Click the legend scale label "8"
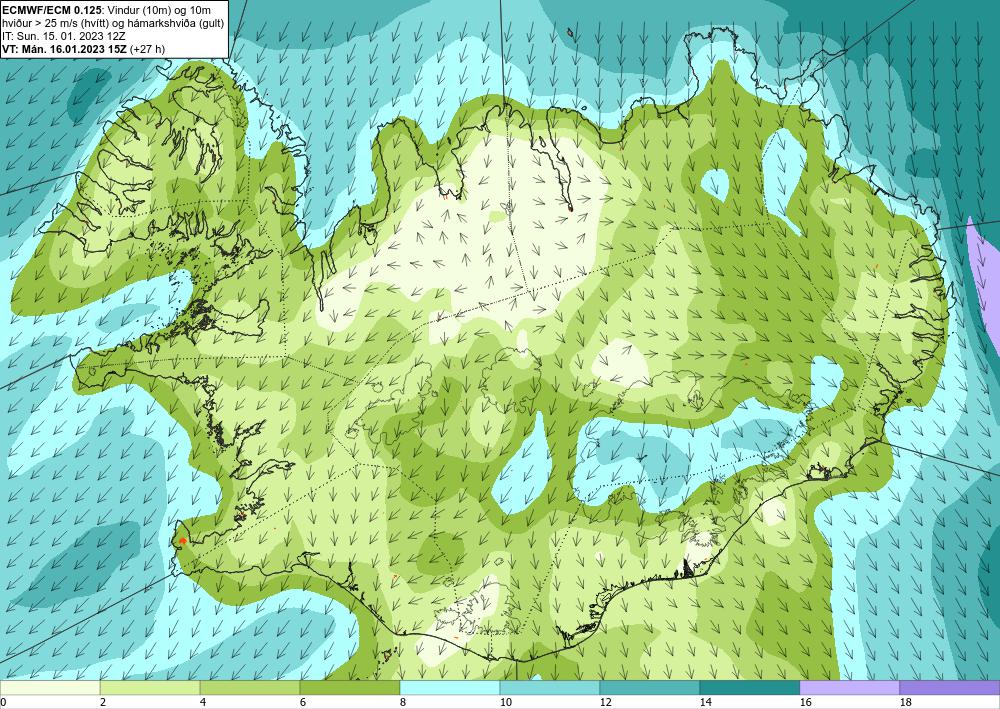Image resolution: width=1000 pixels, height=709 pixels. click(x=403, y=703)
